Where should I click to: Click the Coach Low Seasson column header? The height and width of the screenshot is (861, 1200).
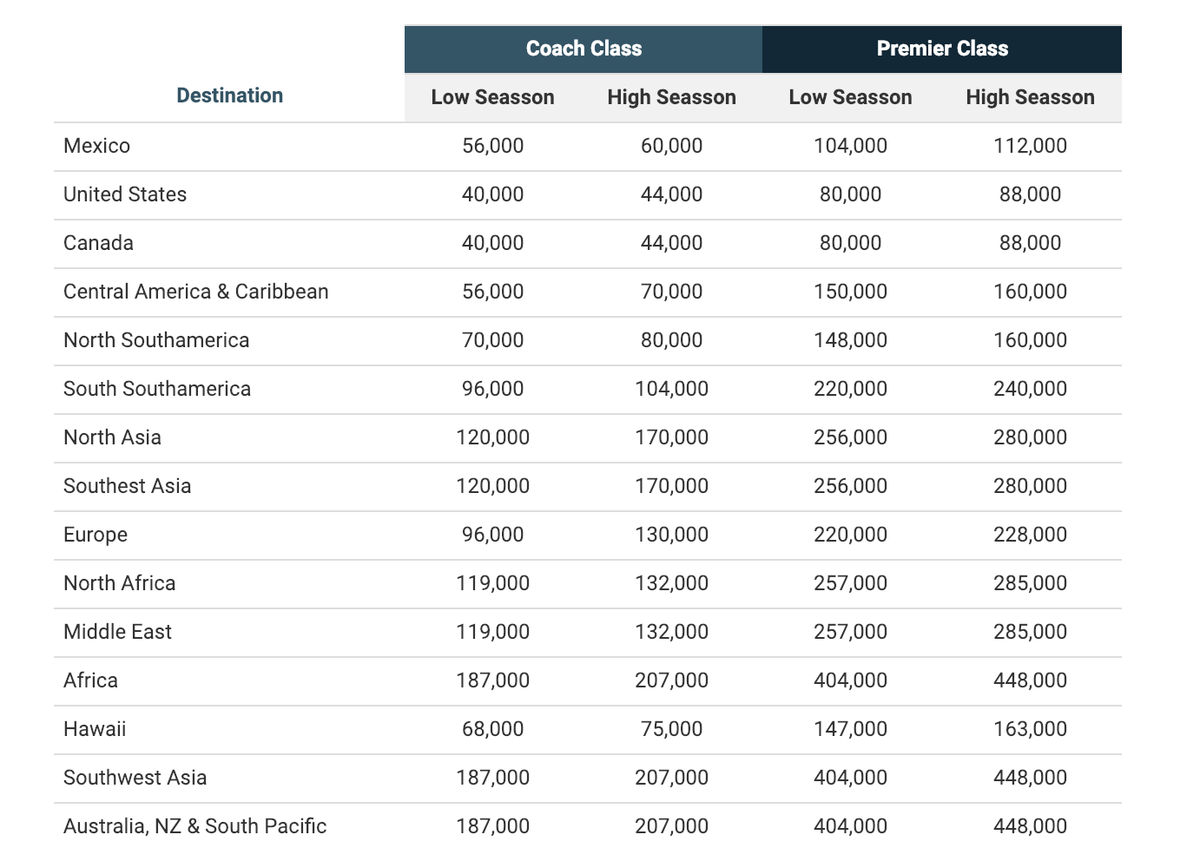(x=492, y=97)
